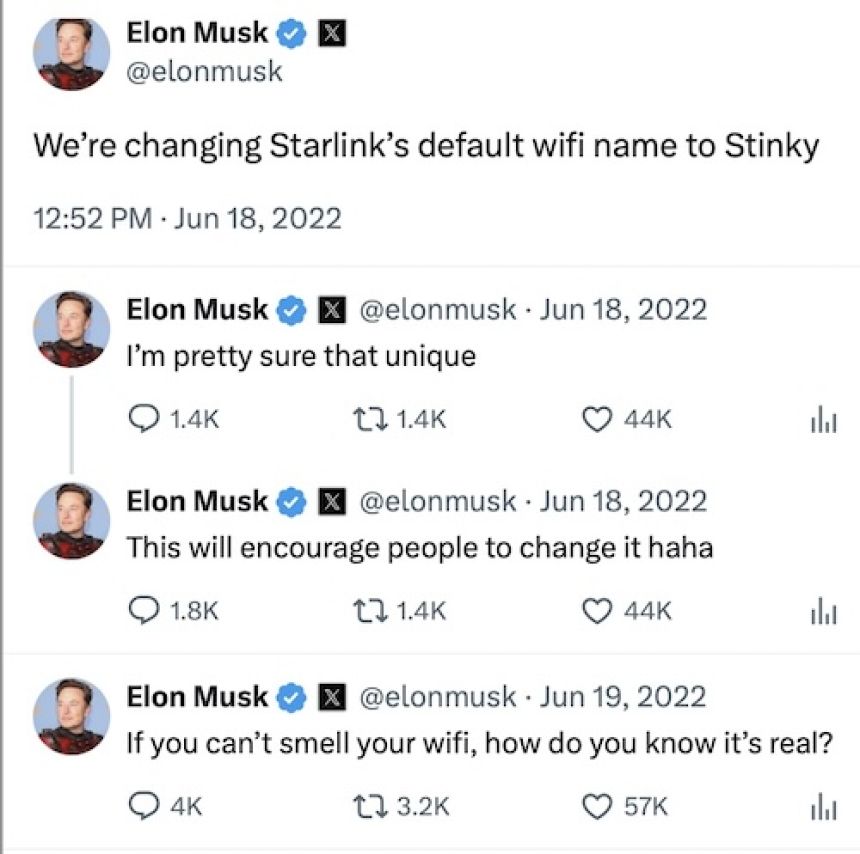Show analytics for the "smell your wifi" post
This screenshot has height=854, width=860.
coord(820,806)
